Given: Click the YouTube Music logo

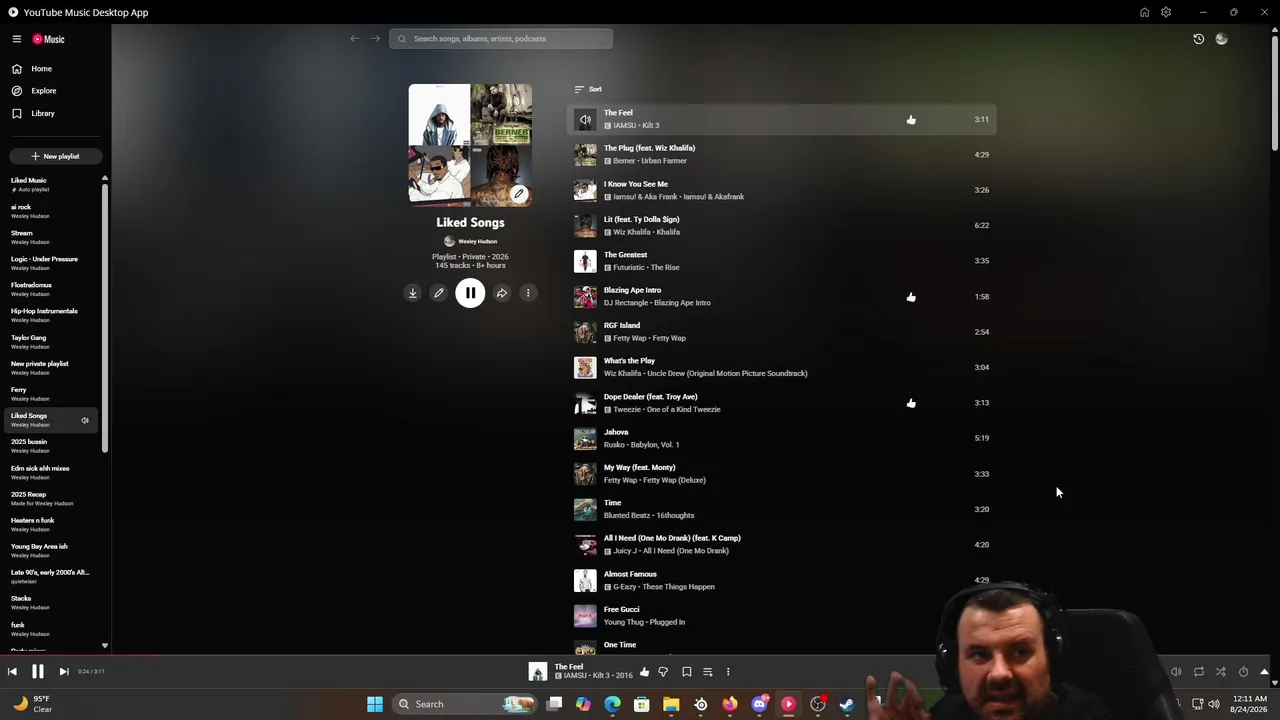Looking at the screenshot, I should [x=48, y=39].
